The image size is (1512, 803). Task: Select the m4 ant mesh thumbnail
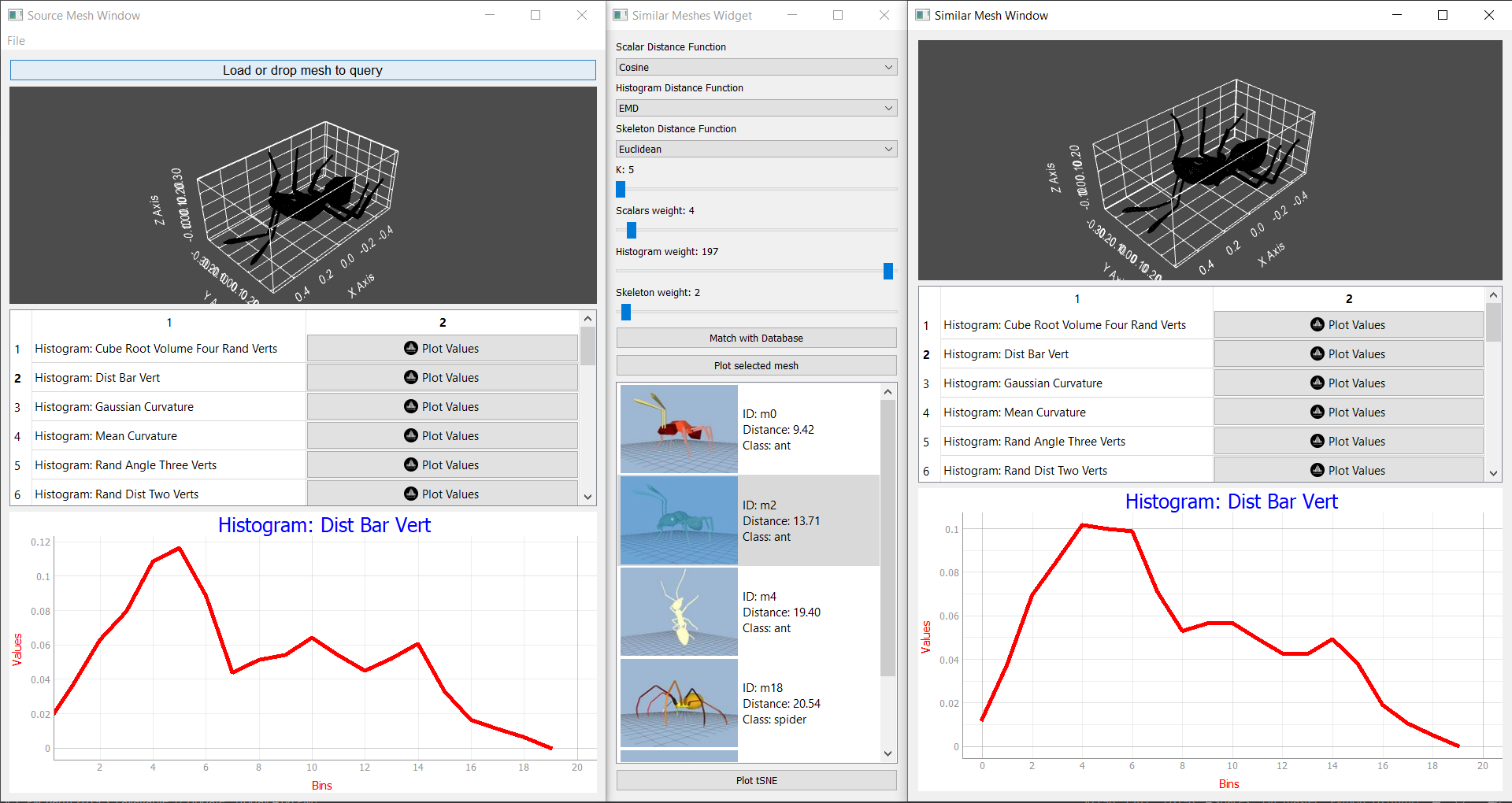pyautogui.click(x=679, y=612)
